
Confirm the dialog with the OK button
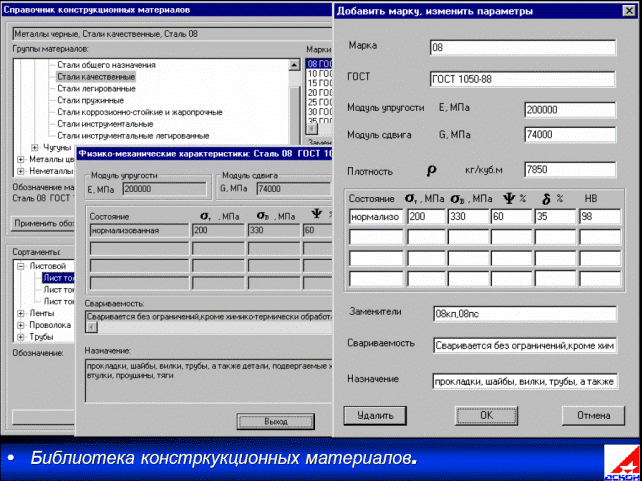(x=486, y=416)
